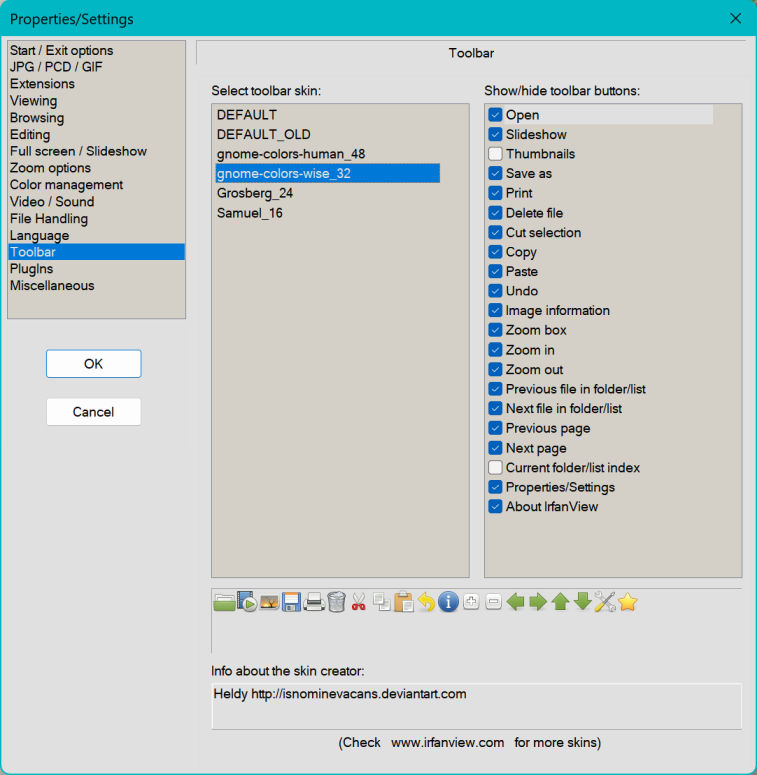Image resolution: width=757 pixels, height=775 pixels.
Task: Open the Zoom options settings category
Action: click(50, 168)
